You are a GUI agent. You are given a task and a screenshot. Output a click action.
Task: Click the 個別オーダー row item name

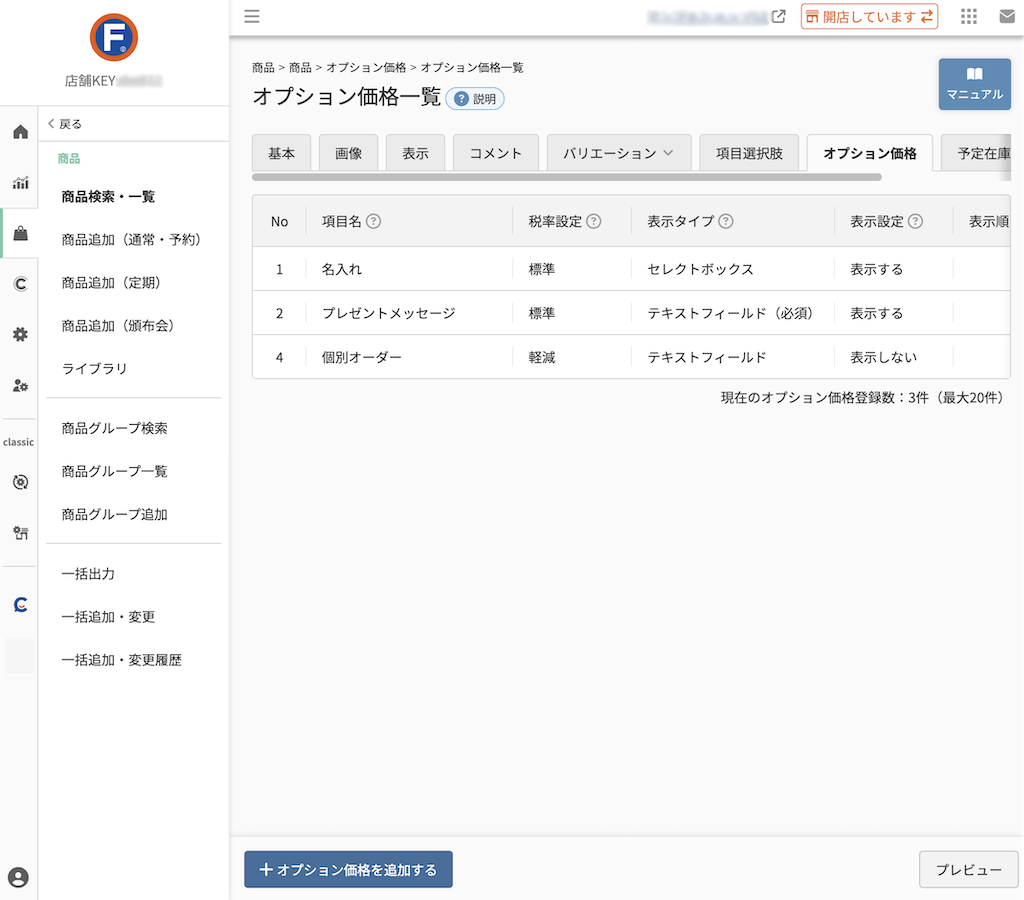point(361,357)
